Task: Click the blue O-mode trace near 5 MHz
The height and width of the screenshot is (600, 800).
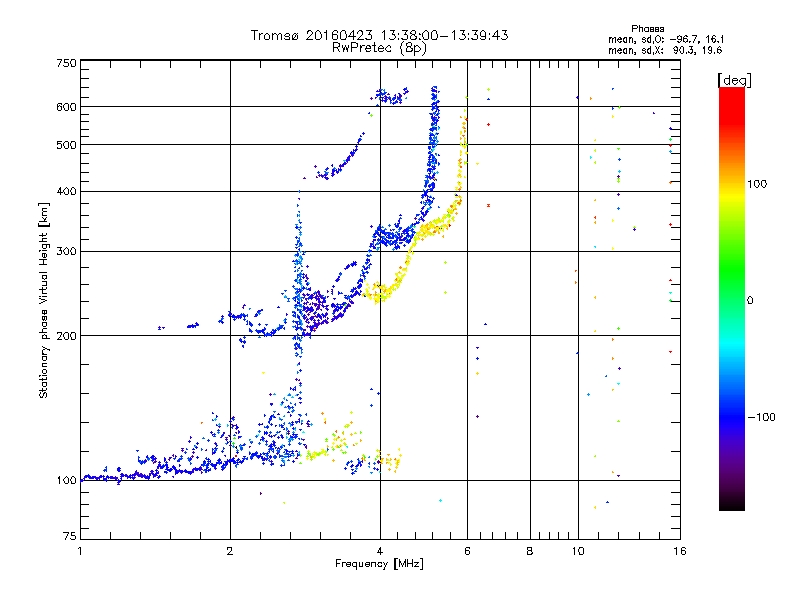Action: click(433, 153)
